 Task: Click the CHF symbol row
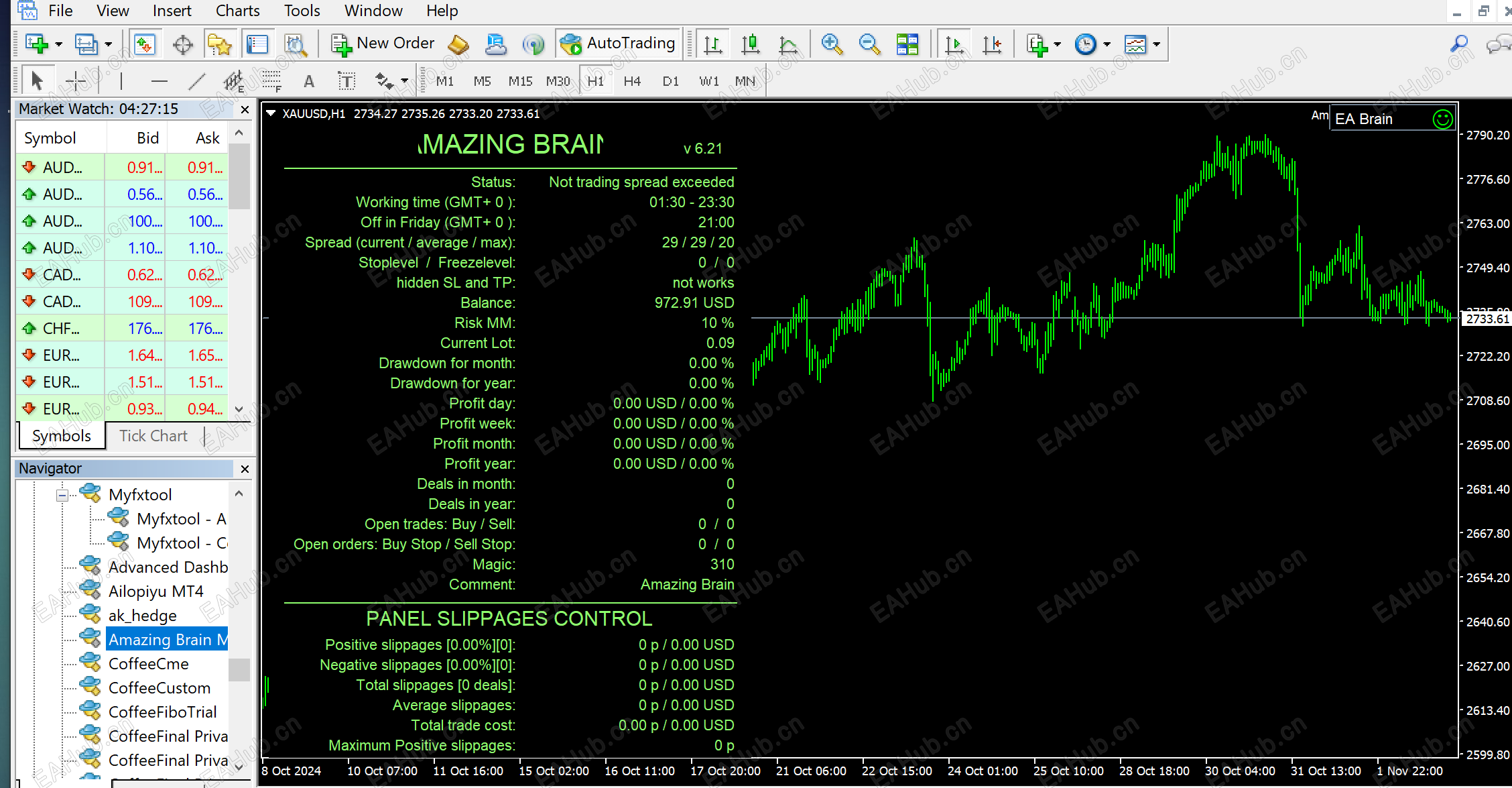pos(122,329)
